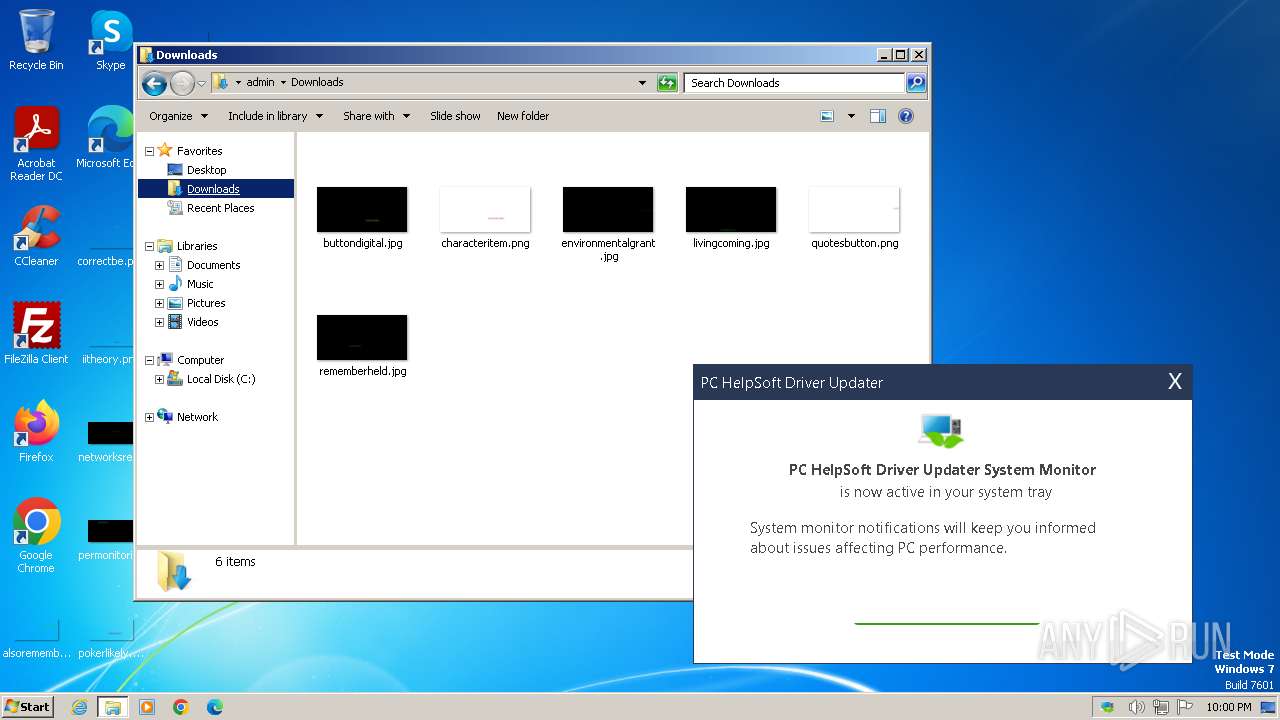The height and width of the screenshot is (720, 1280).
Task: Select the livingcoming.jpg file
Action: (x=731, y=217)
